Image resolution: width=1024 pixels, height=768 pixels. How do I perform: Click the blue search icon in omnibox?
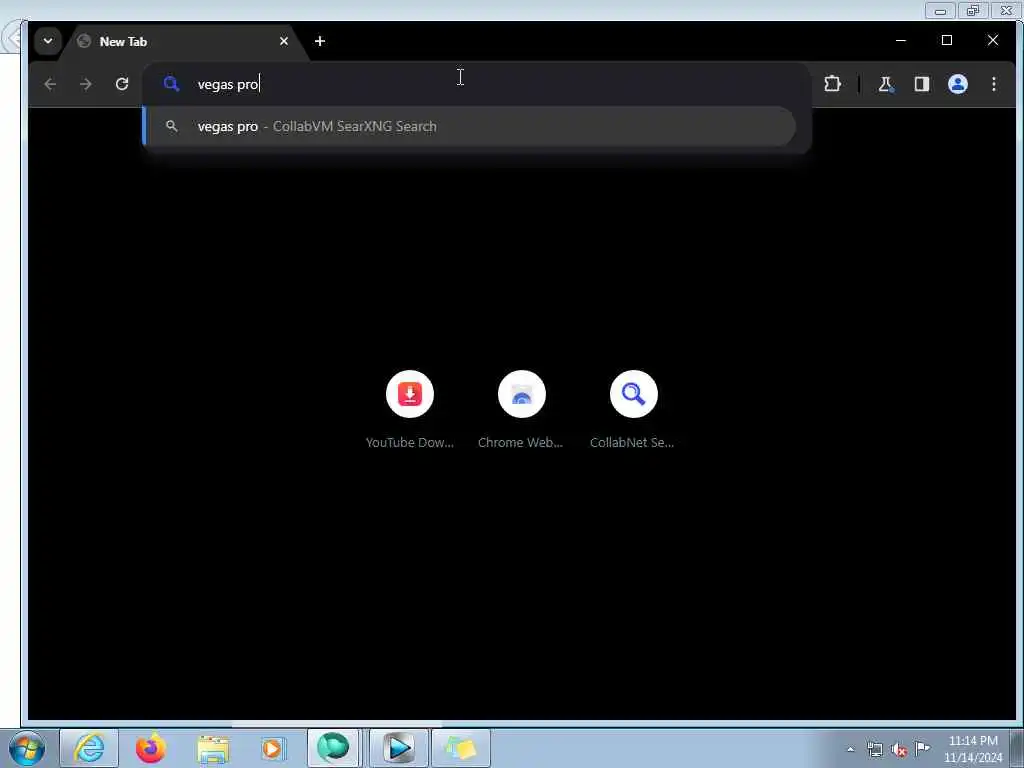[171, 84]
